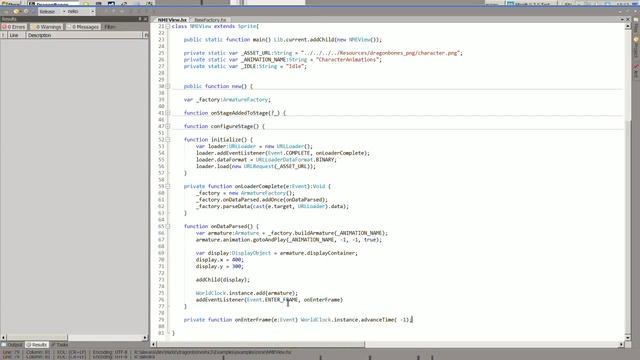Click the _ASSET_URL string declaration line
Screen dimensions: 640x360
(323, 53)
